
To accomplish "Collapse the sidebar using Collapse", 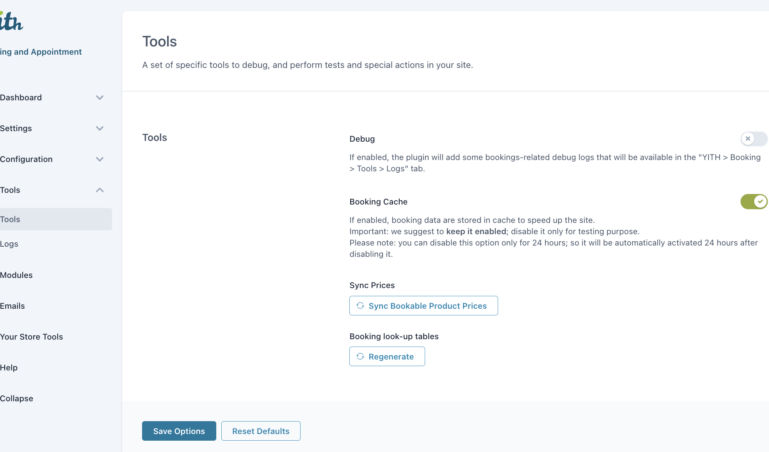I will point(16,398).
